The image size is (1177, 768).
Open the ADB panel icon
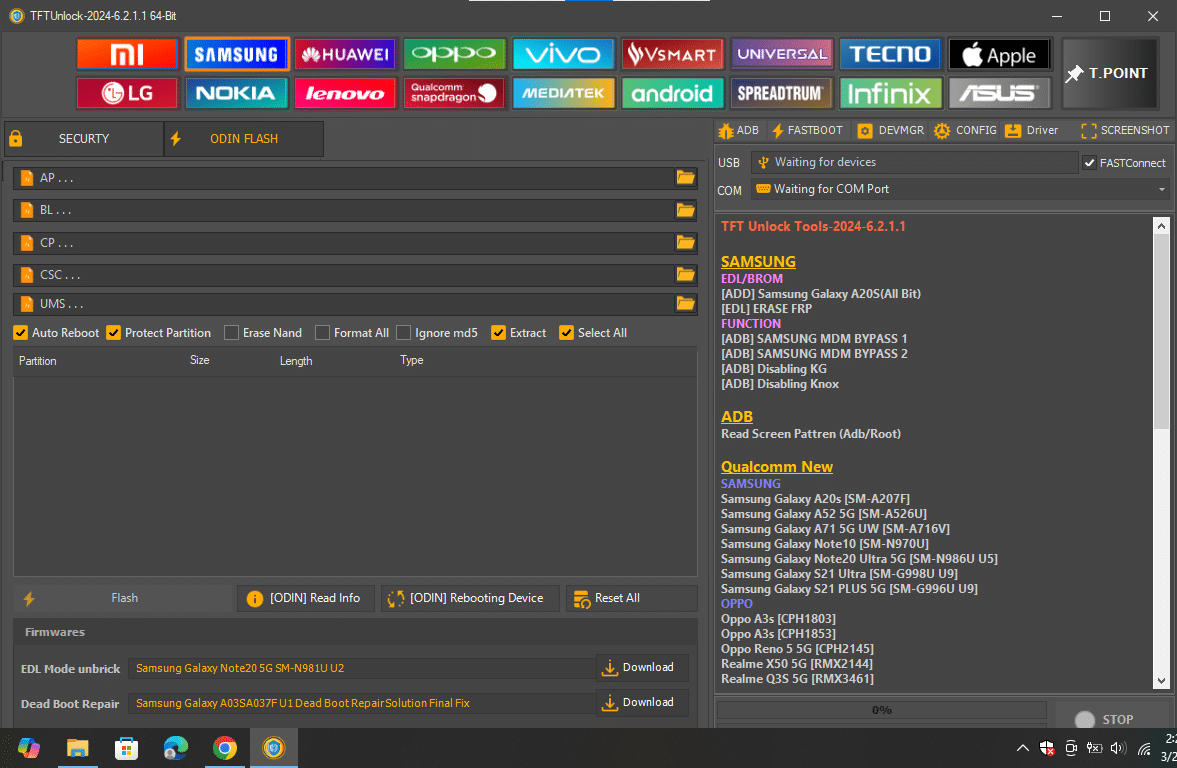737,130
